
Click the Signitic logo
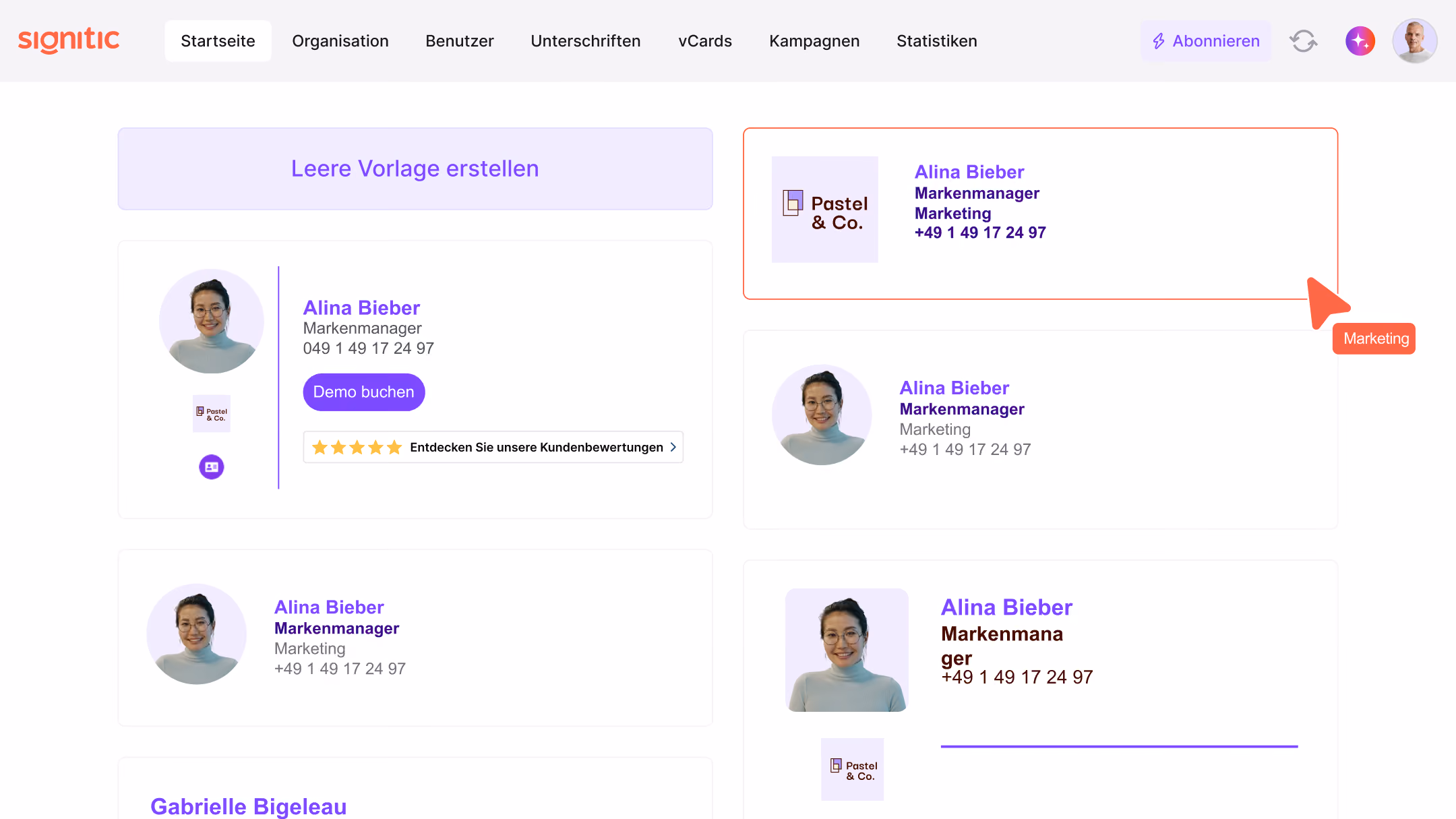69,40
